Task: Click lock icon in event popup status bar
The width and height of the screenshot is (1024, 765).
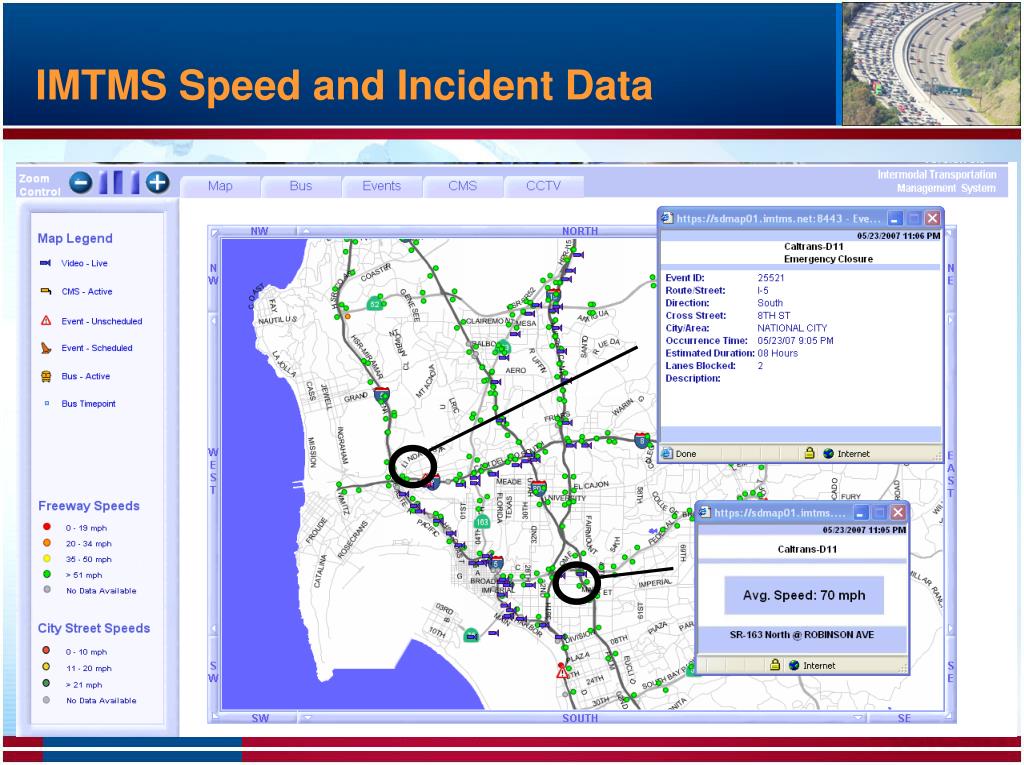Action: coord(809,453)
